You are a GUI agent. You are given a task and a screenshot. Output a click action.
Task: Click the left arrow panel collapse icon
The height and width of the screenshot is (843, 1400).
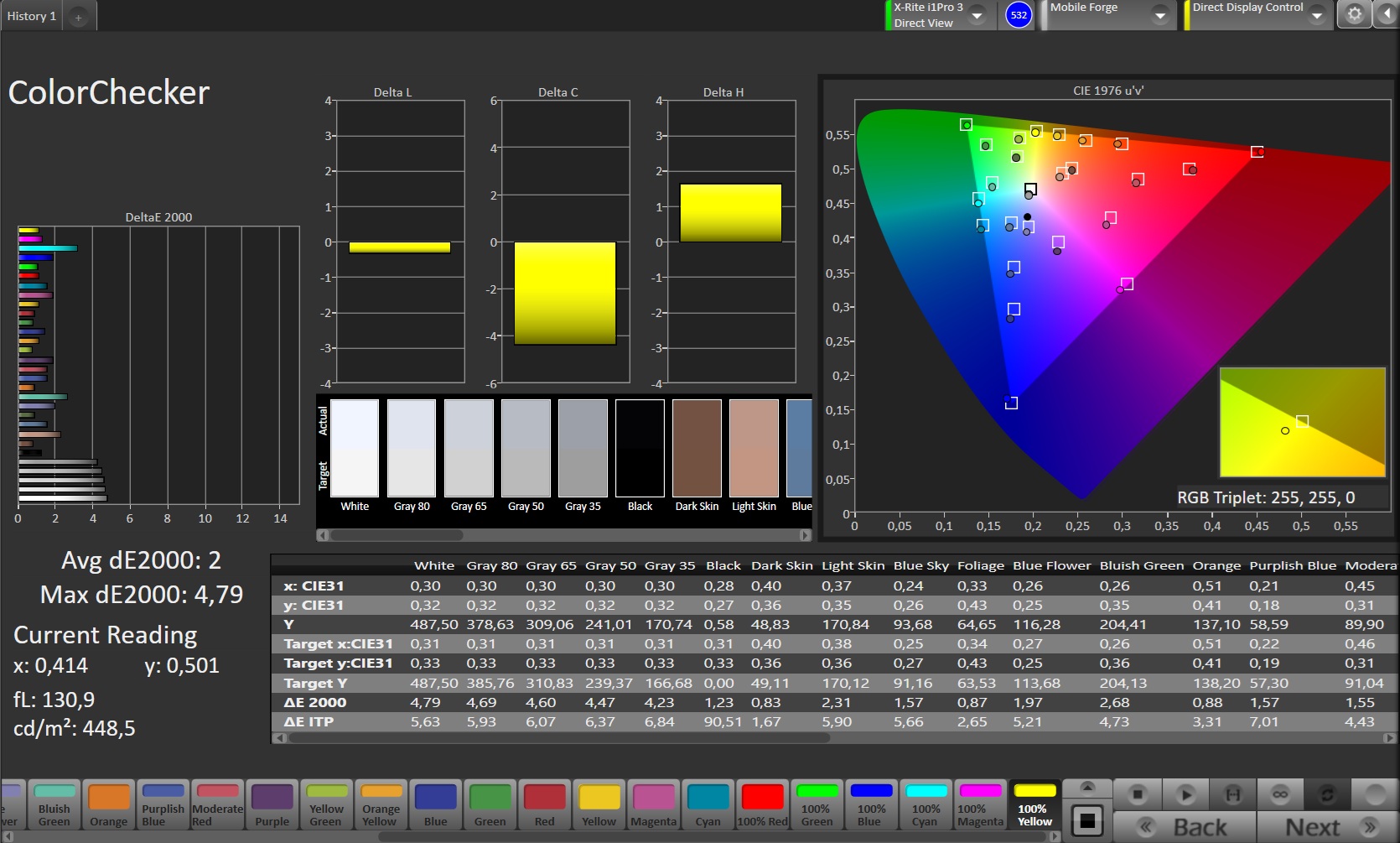(x=1386, y=15)
